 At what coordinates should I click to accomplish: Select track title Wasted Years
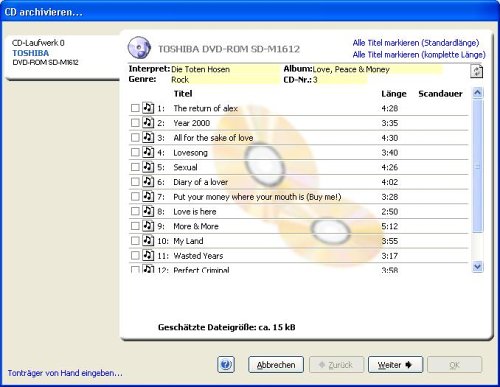pos(198,256)
